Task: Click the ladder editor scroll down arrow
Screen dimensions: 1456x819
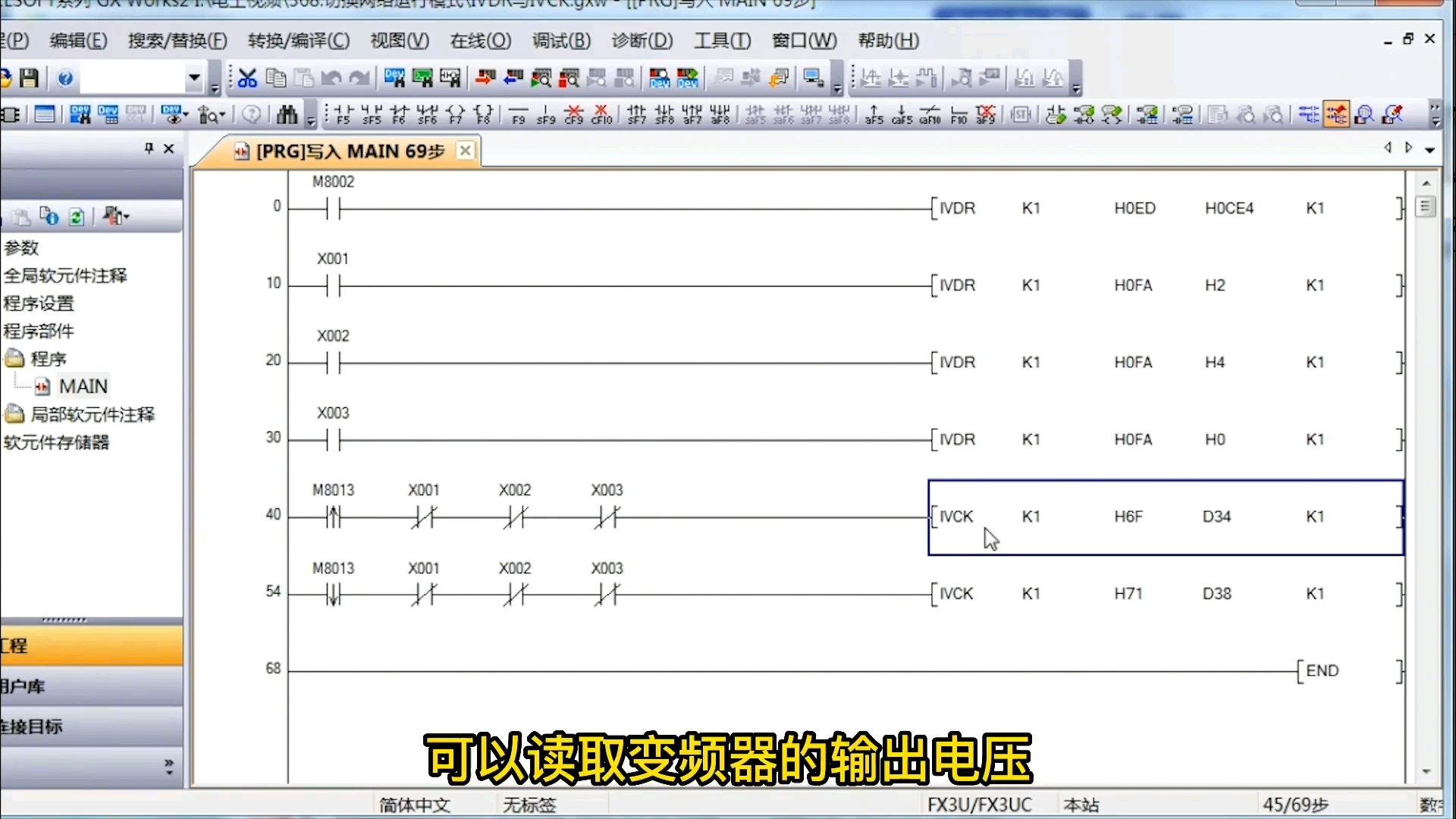Action: pos(1426,772)
